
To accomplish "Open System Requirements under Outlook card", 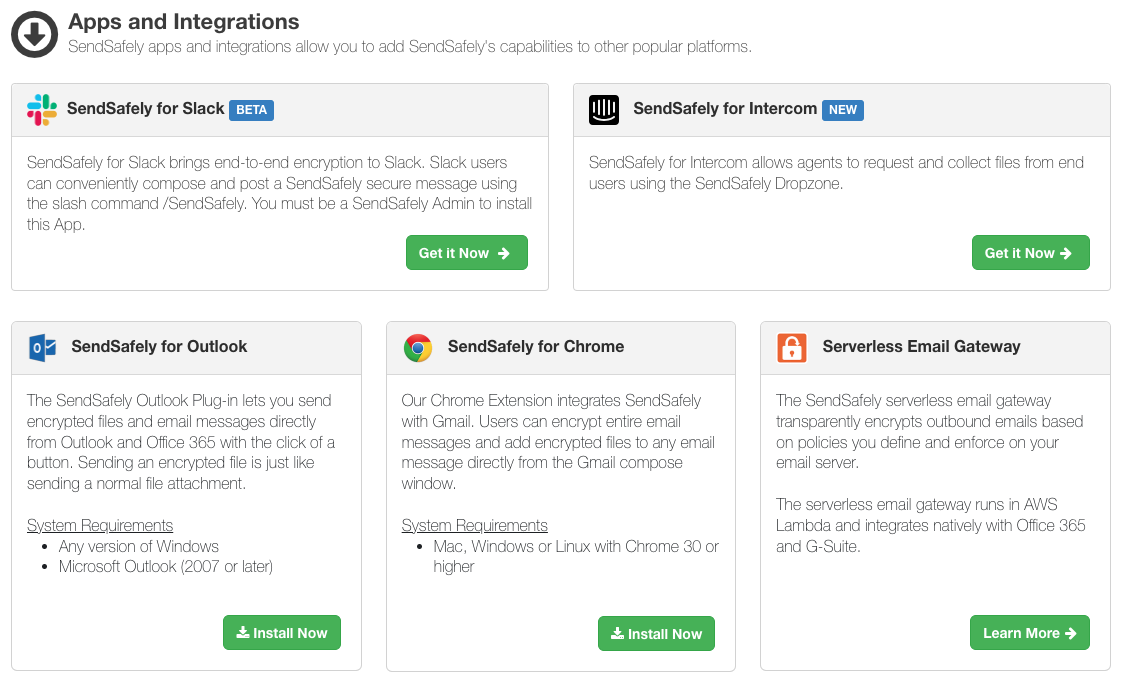I will [x=100, y=525].
